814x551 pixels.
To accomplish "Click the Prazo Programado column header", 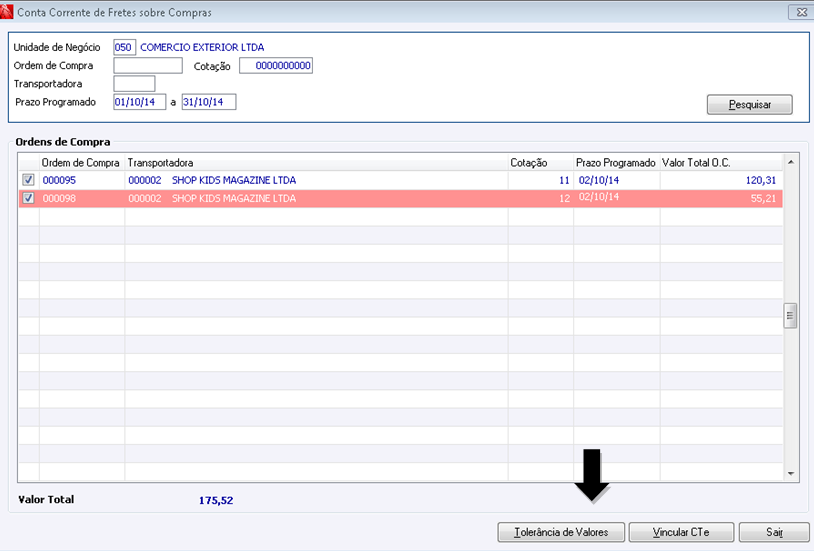I will 616,163.
